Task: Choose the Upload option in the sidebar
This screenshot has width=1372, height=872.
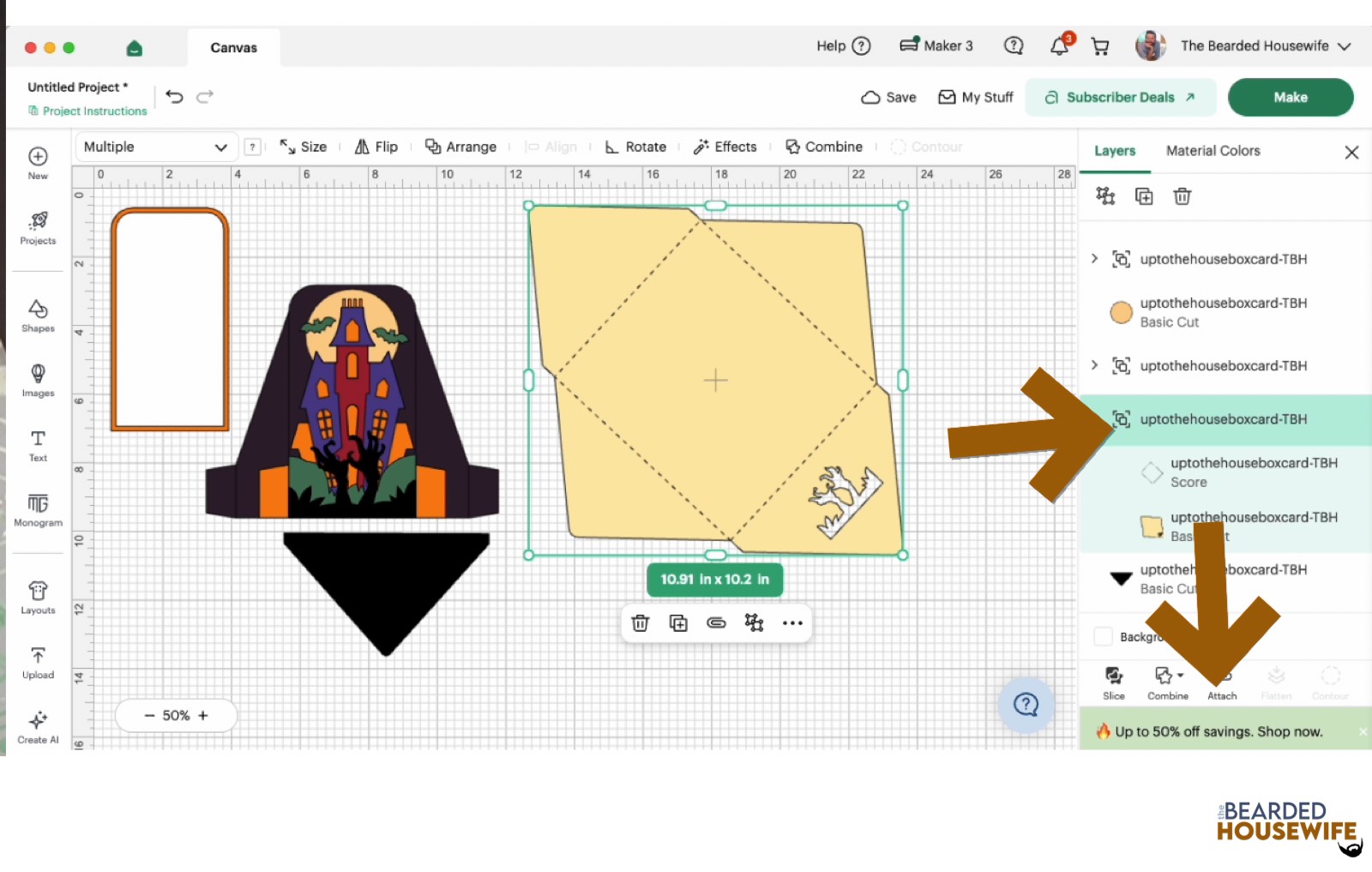Action: (38, 663)
